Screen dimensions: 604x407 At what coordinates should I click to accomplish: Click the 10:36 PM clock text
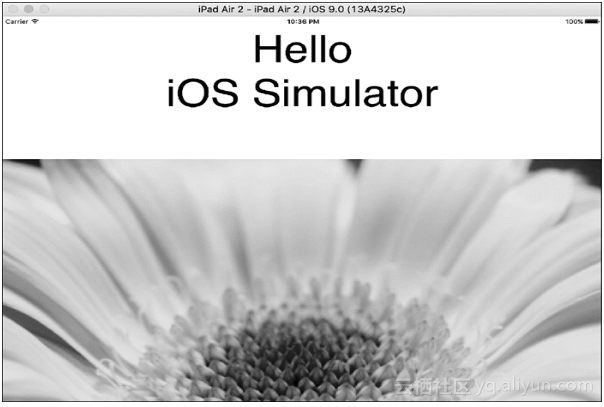click(303, 22)
